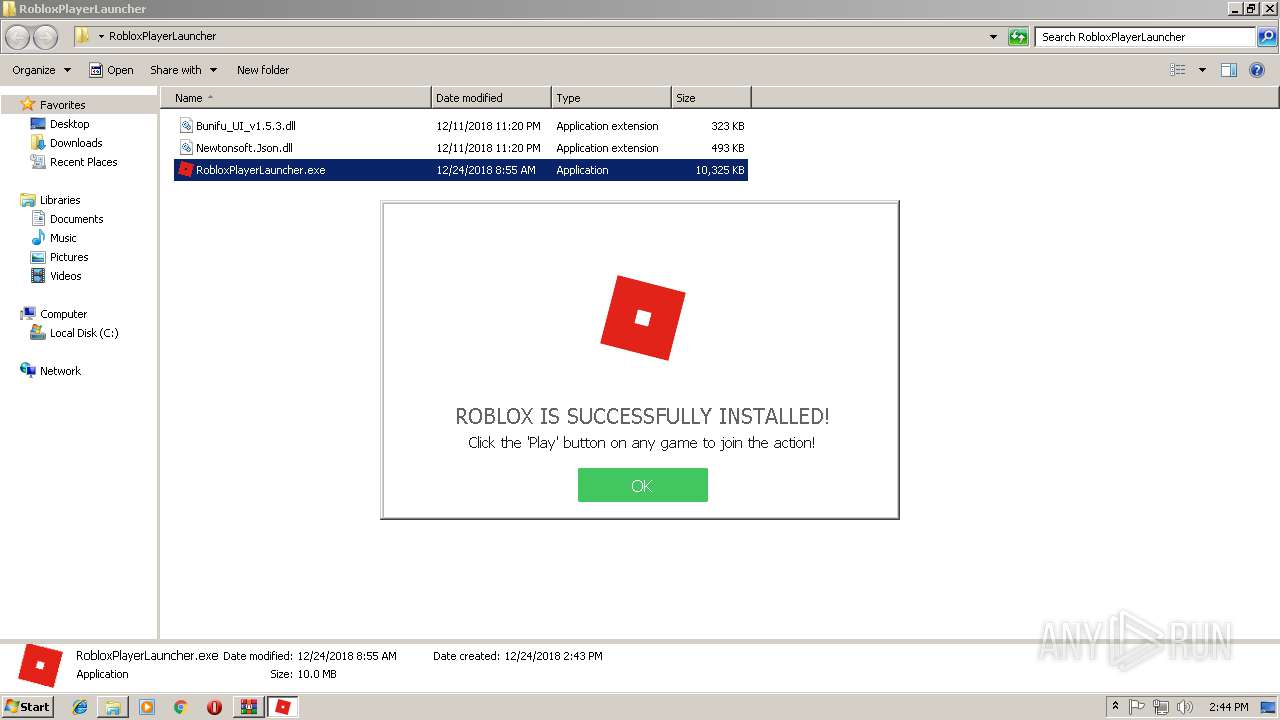The height and width of the screenshot is (720, 1280).
Task: Sort by Date modified column header
Action: (x=491, y=98)
